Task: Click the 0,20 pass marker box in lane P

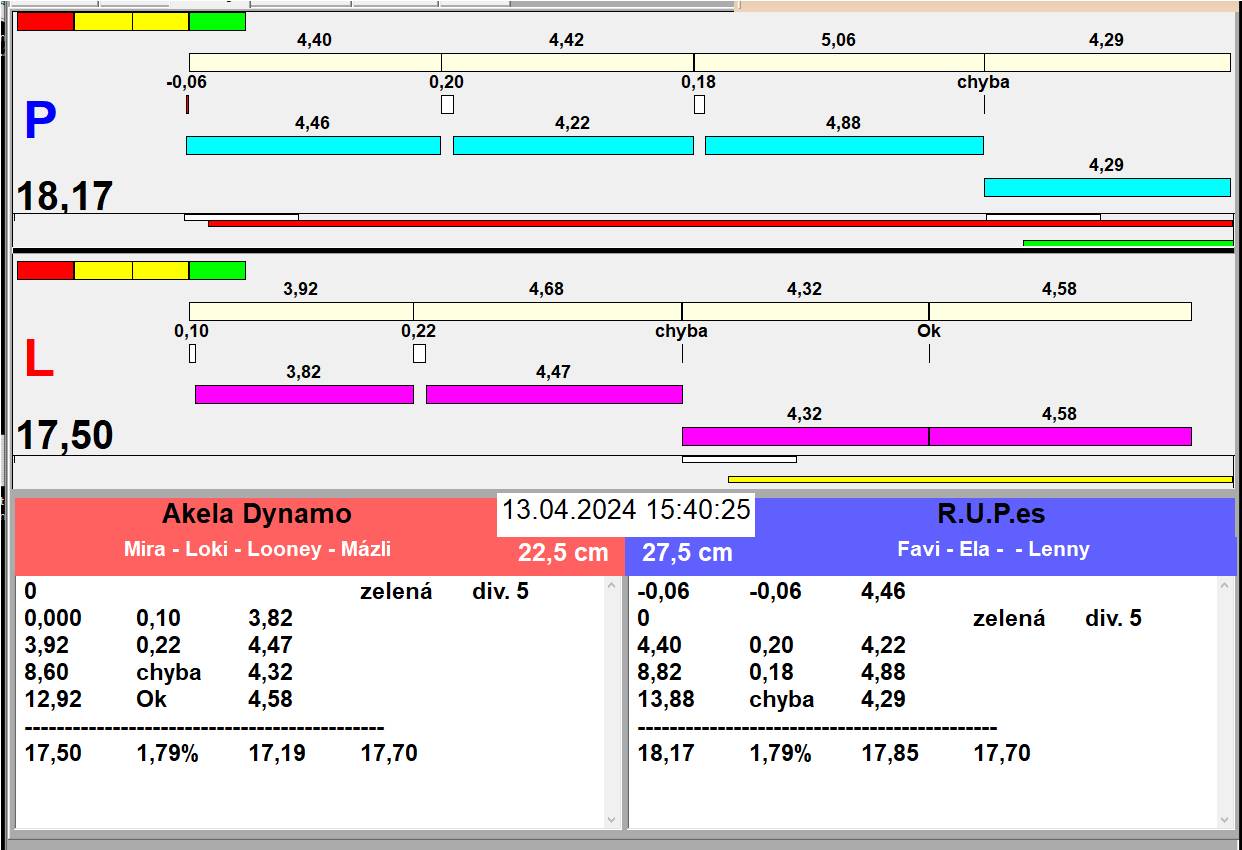Action: (x=447, y=104)
